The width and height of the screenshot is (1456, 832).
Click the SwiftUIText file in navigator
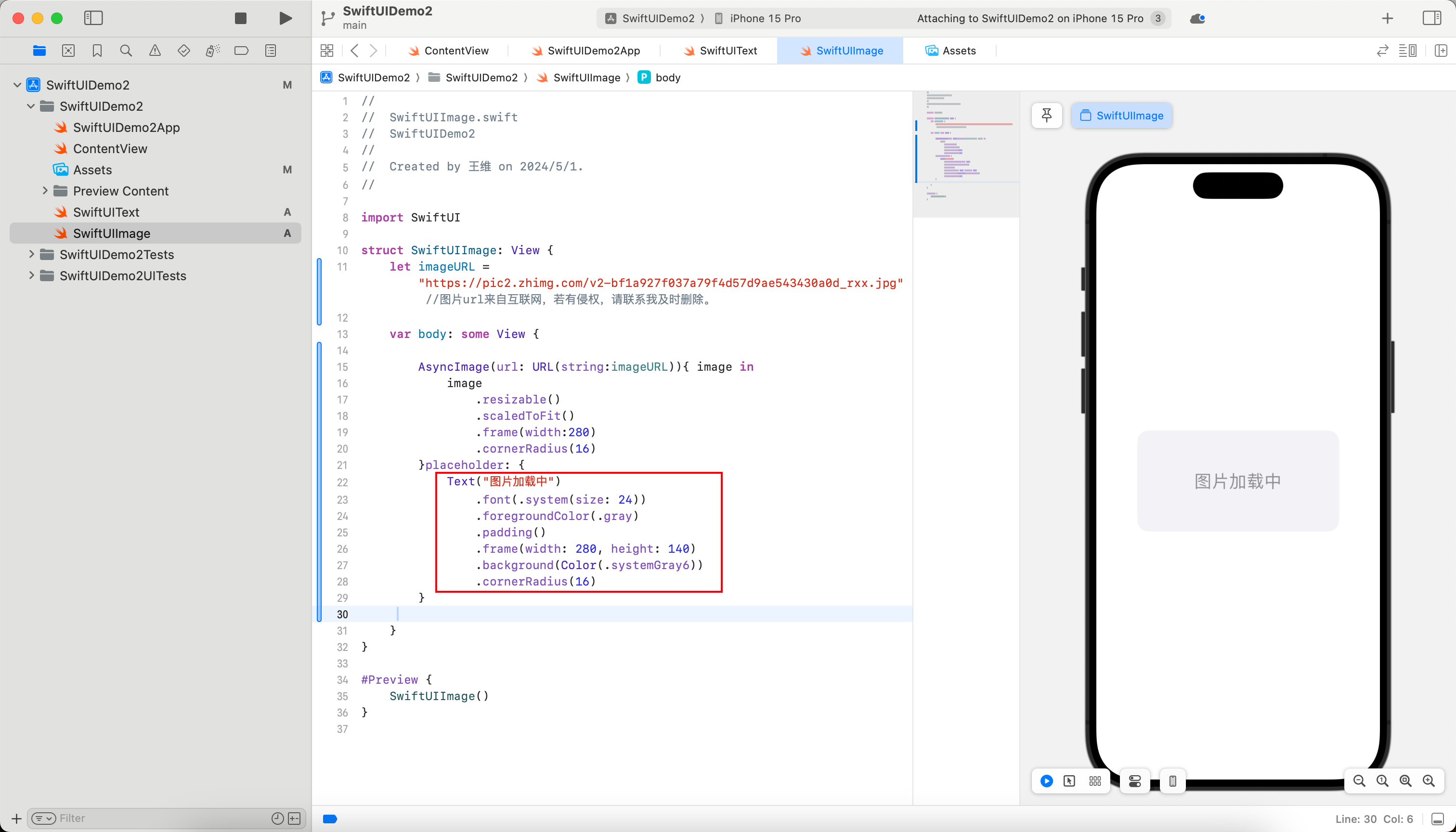click(x=106, y=212)
